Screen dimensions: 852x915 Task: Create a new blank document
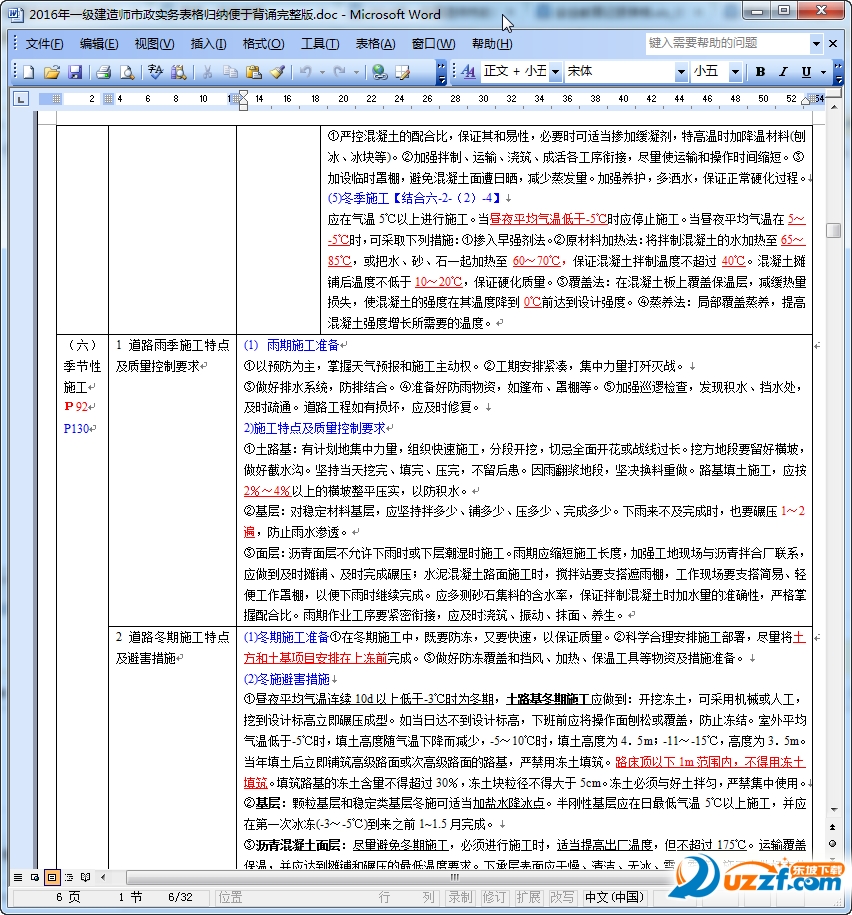(x=28, y=72)
